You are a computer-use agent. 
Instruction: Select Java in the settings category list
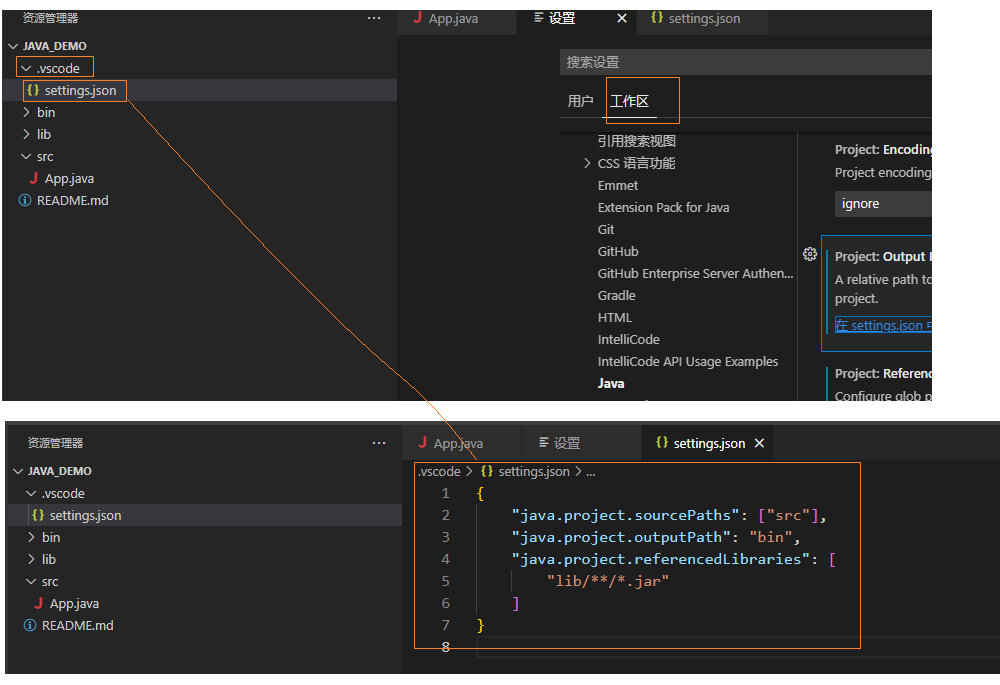tap(611, 383)
